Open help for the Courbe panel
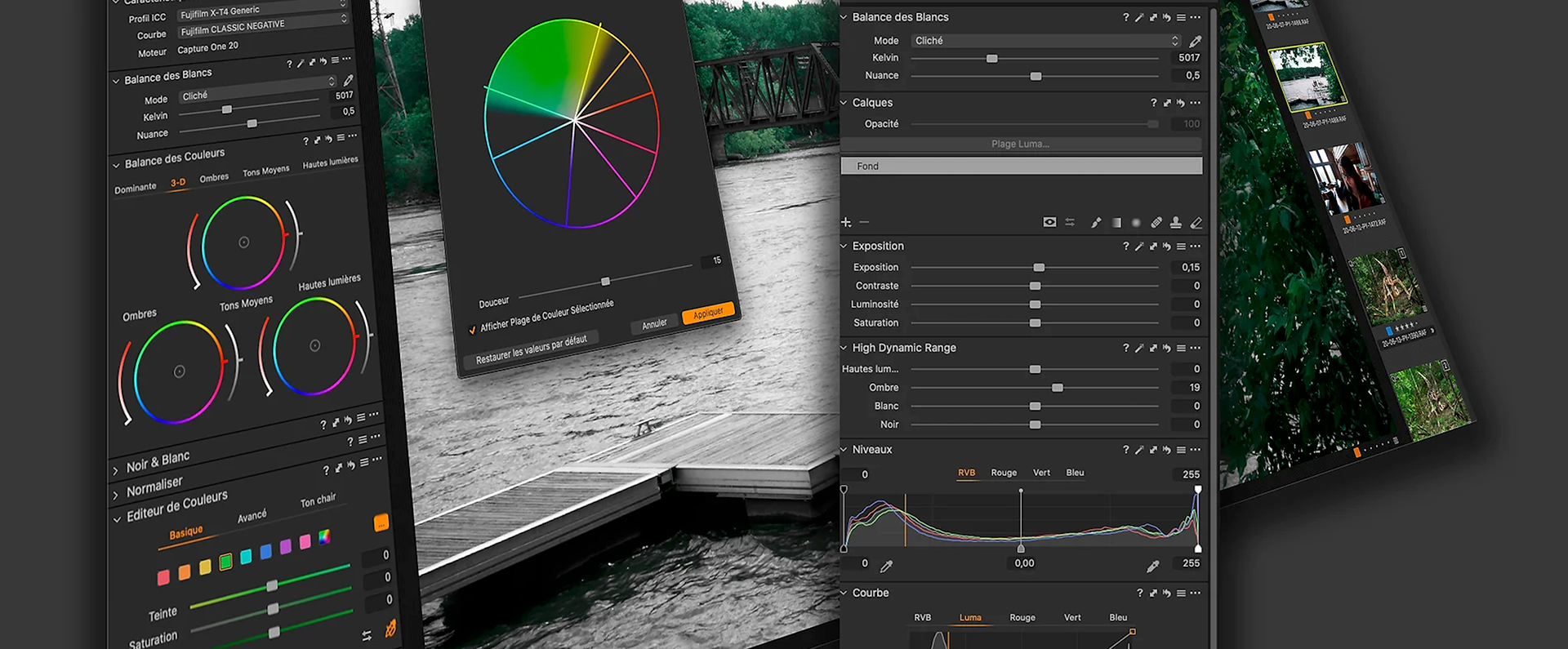This screenshot has height=649, width=1568. [1140, 593]
